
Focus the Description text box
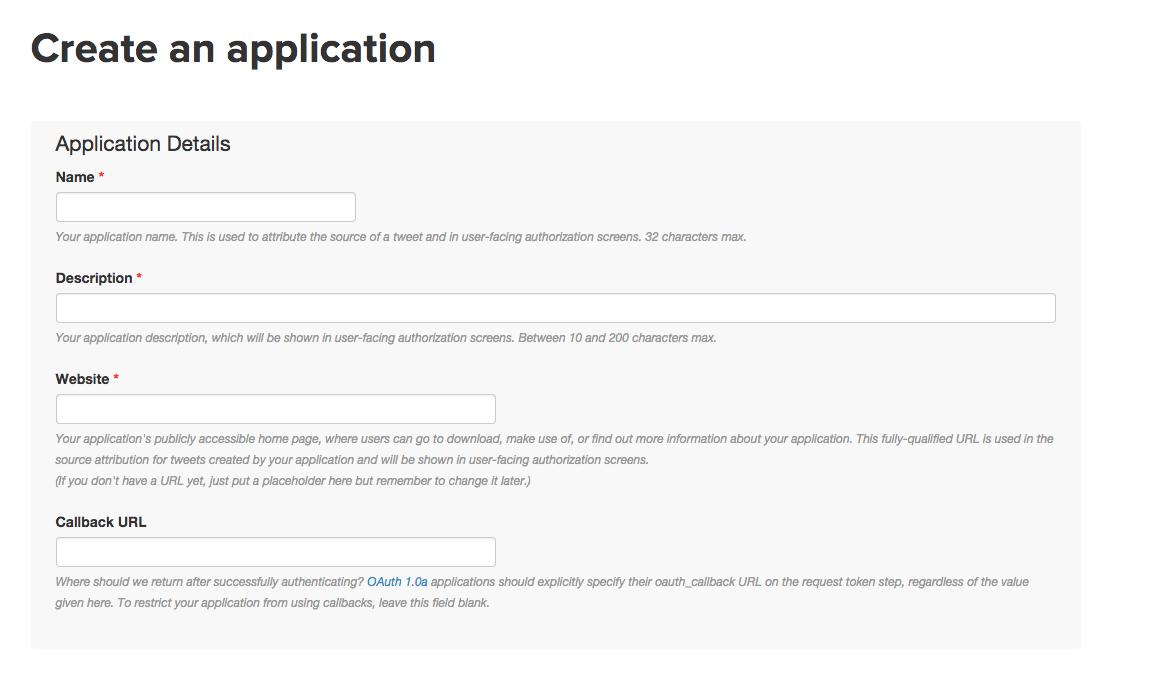(555, 308)
